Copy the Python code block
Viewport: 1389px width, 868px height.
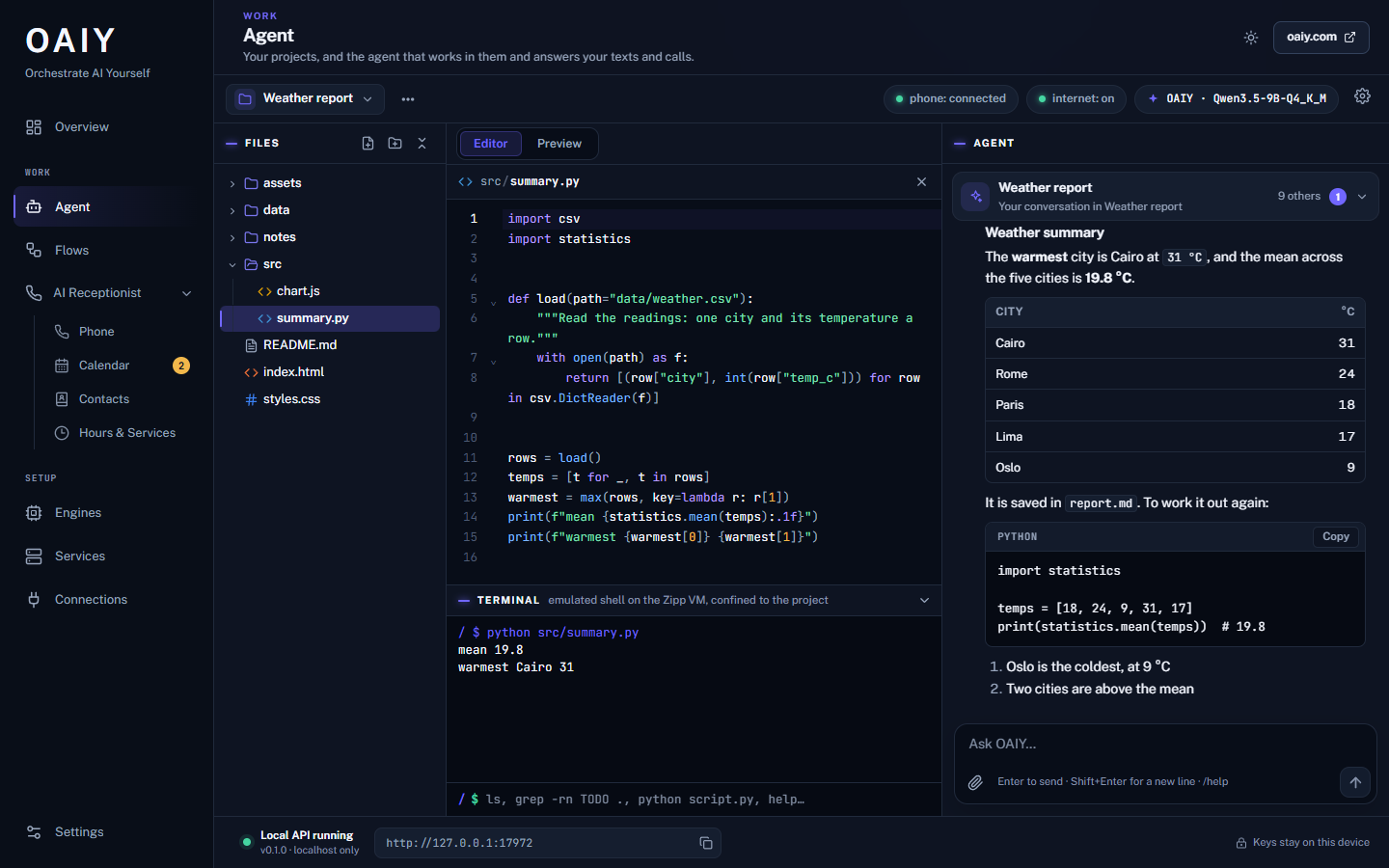tap(1336, 537)
